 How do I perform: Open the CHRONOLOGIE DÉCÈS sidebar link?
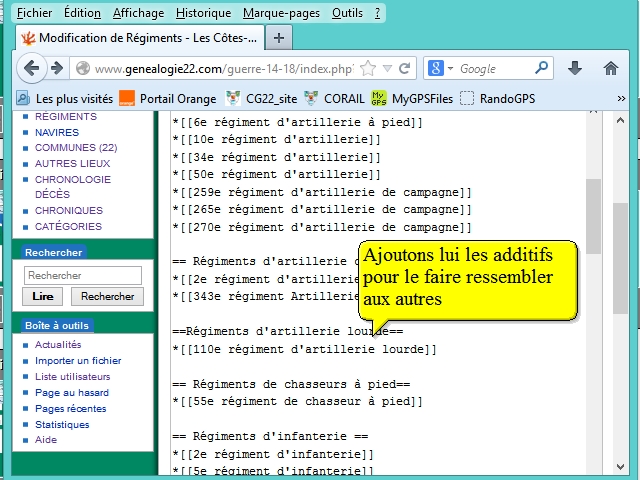[x=73, y=187]
